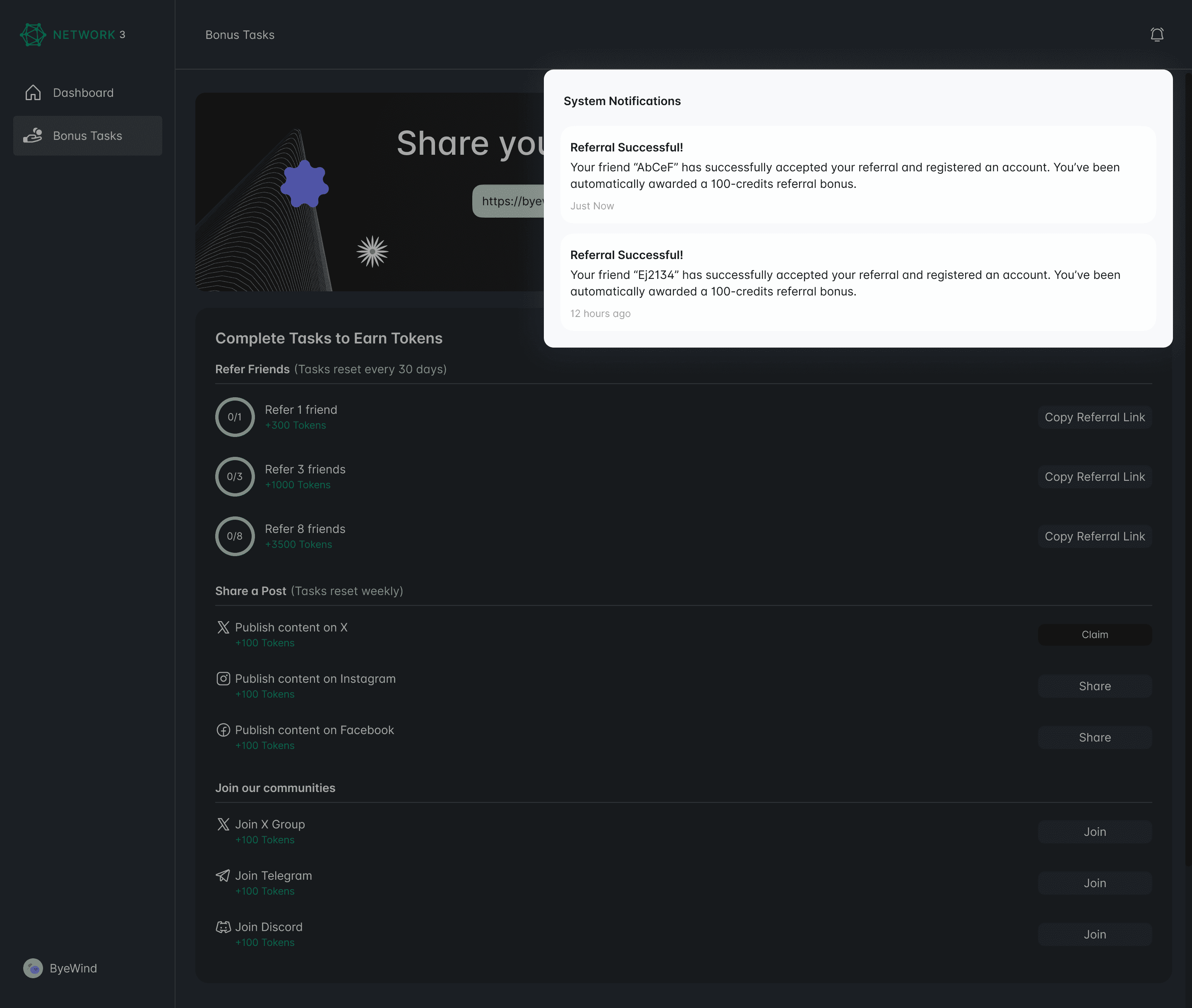
Task: Click the Telegram paper plane icon
Action: point(223,876)
